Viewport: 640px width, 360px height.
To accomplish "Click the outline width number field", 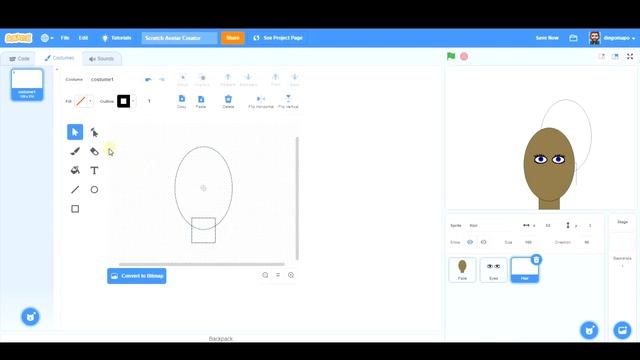I will (149, 101).
